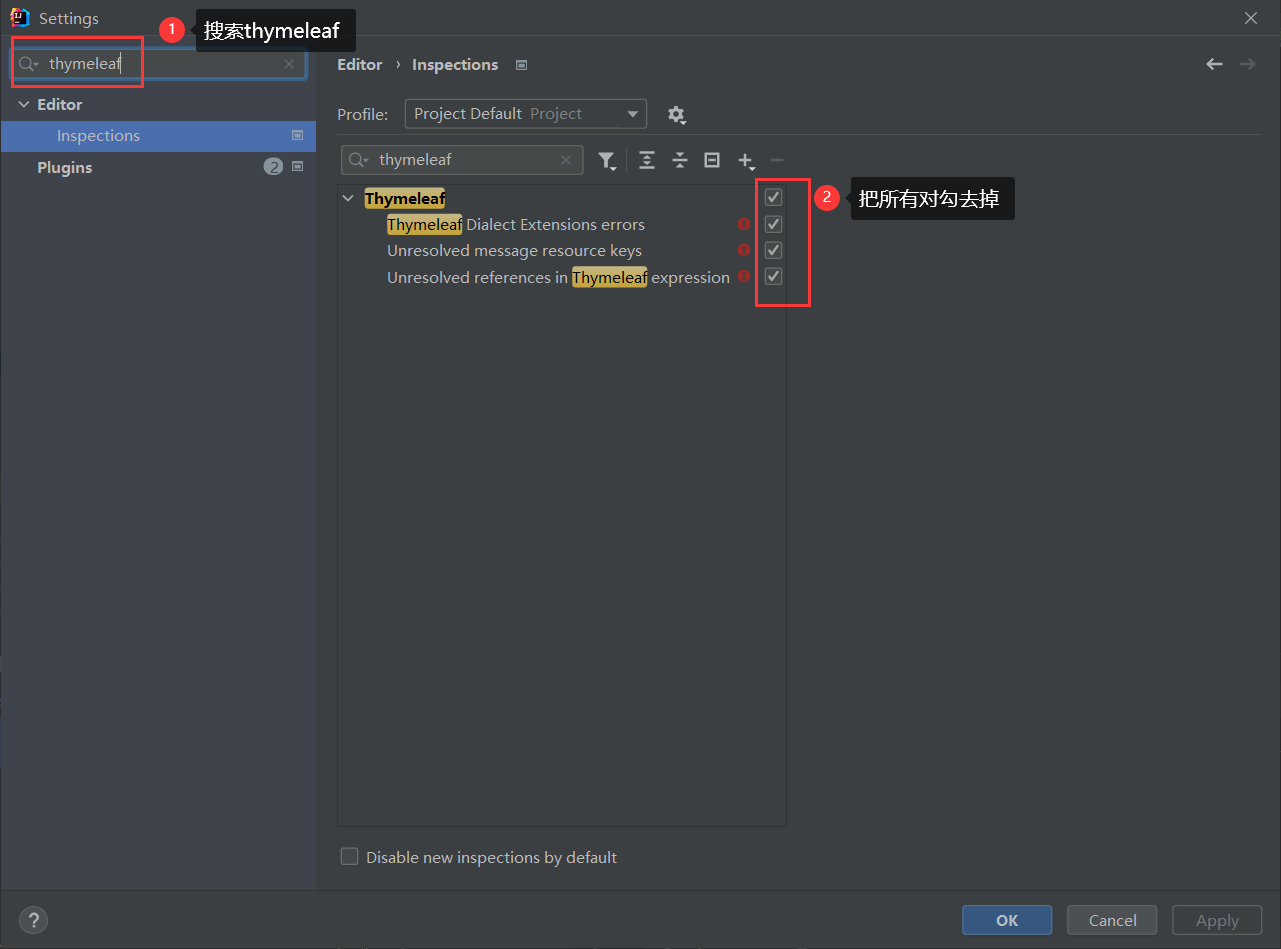Select the Thymeleaf group row

click(x=562, y=198)
